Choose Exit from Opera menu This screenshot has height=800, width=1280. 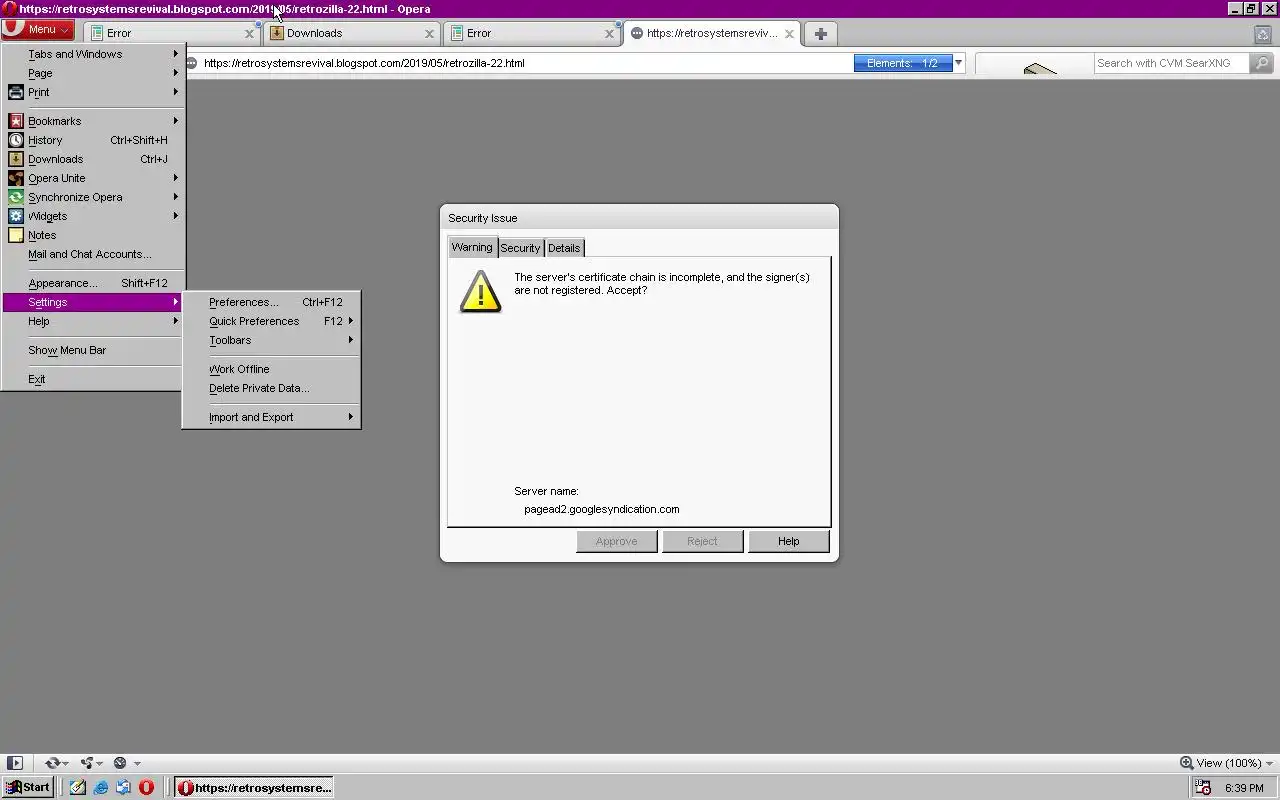[x=91, y=379]
